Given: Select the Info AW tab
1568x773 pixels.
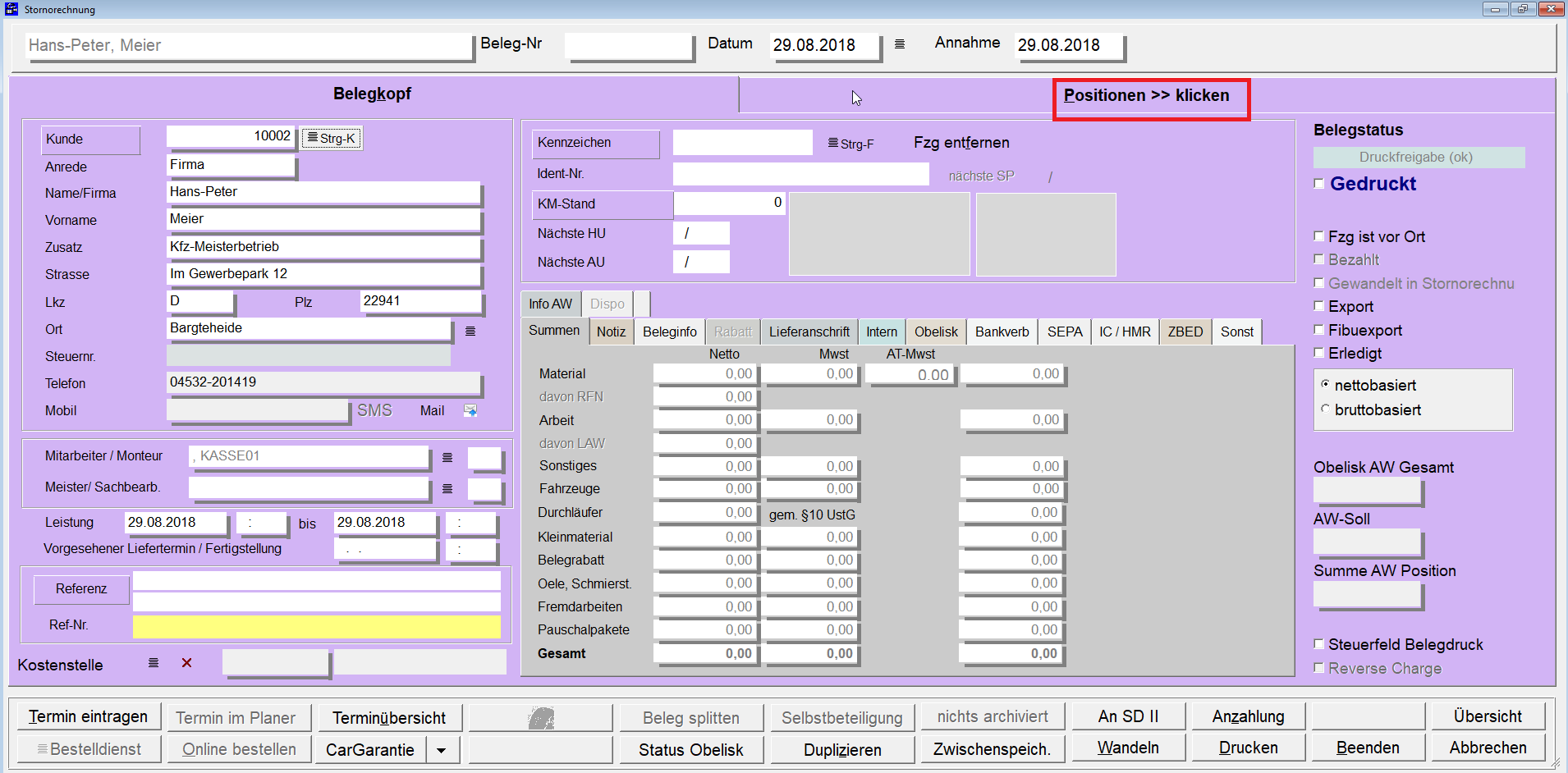Looking at the screenshot, I should [x=550, y=304].
